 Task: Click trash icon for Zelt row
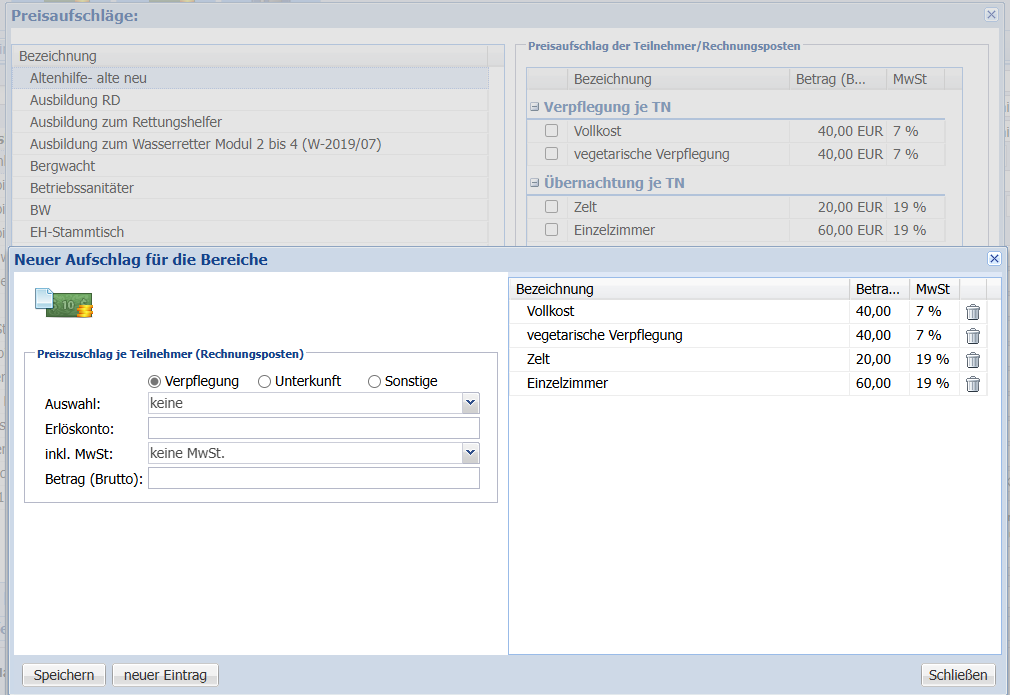[972, 360]
